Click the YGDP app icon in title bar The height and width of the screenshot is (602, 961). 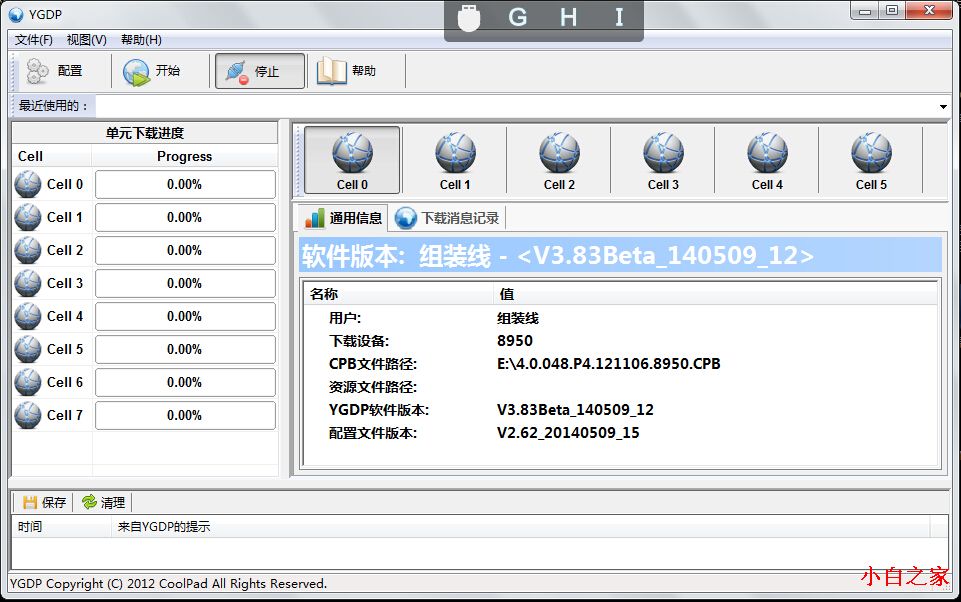(x=16, y=14)
